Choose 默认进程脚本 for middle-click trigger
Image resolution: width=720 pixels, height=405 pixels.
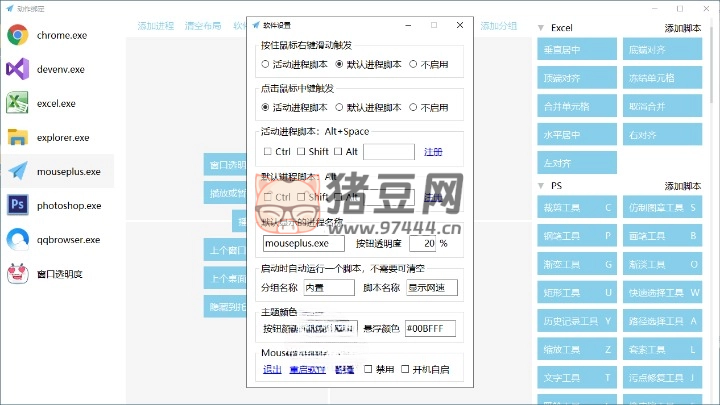pos(340,108)
